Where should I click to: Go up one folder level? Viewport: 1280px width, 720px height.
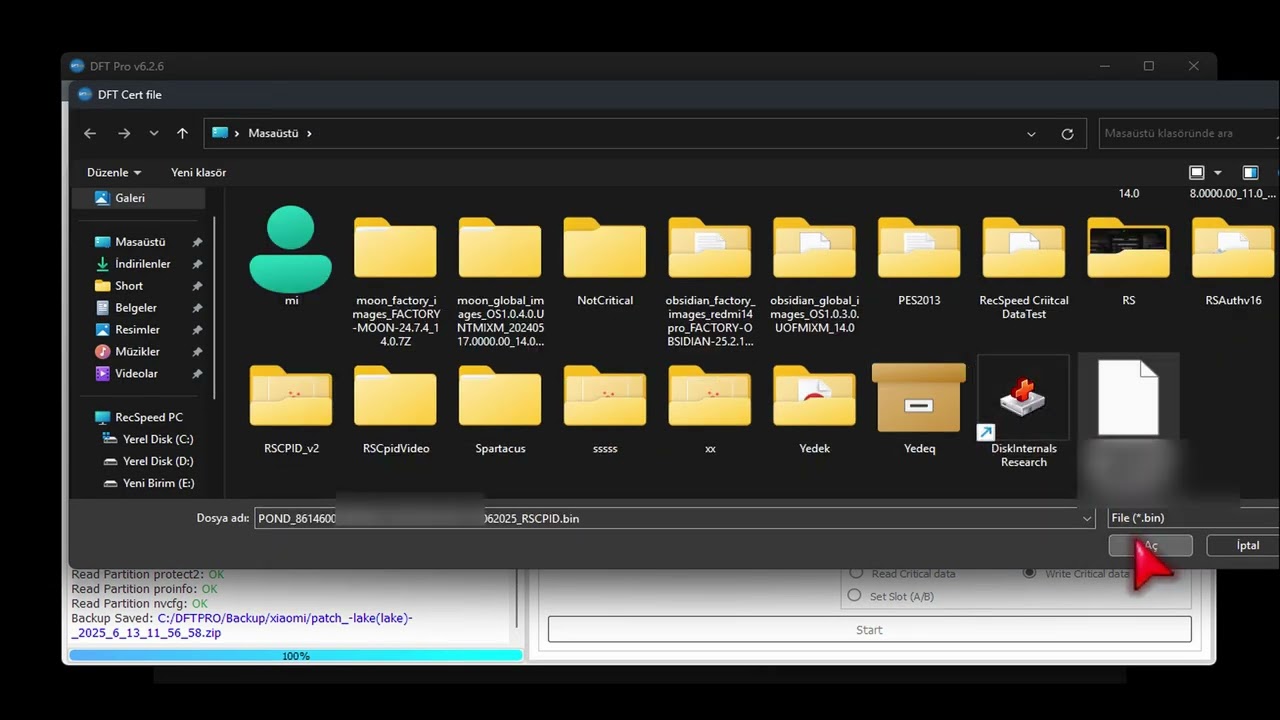tap(182, 133)
